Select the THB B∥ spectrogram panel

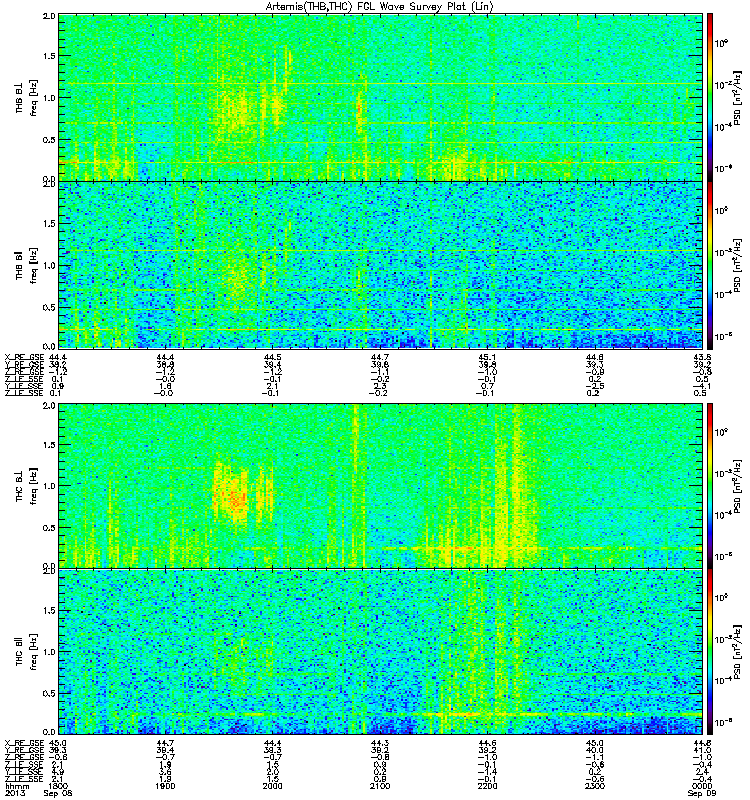coord(381,265)
